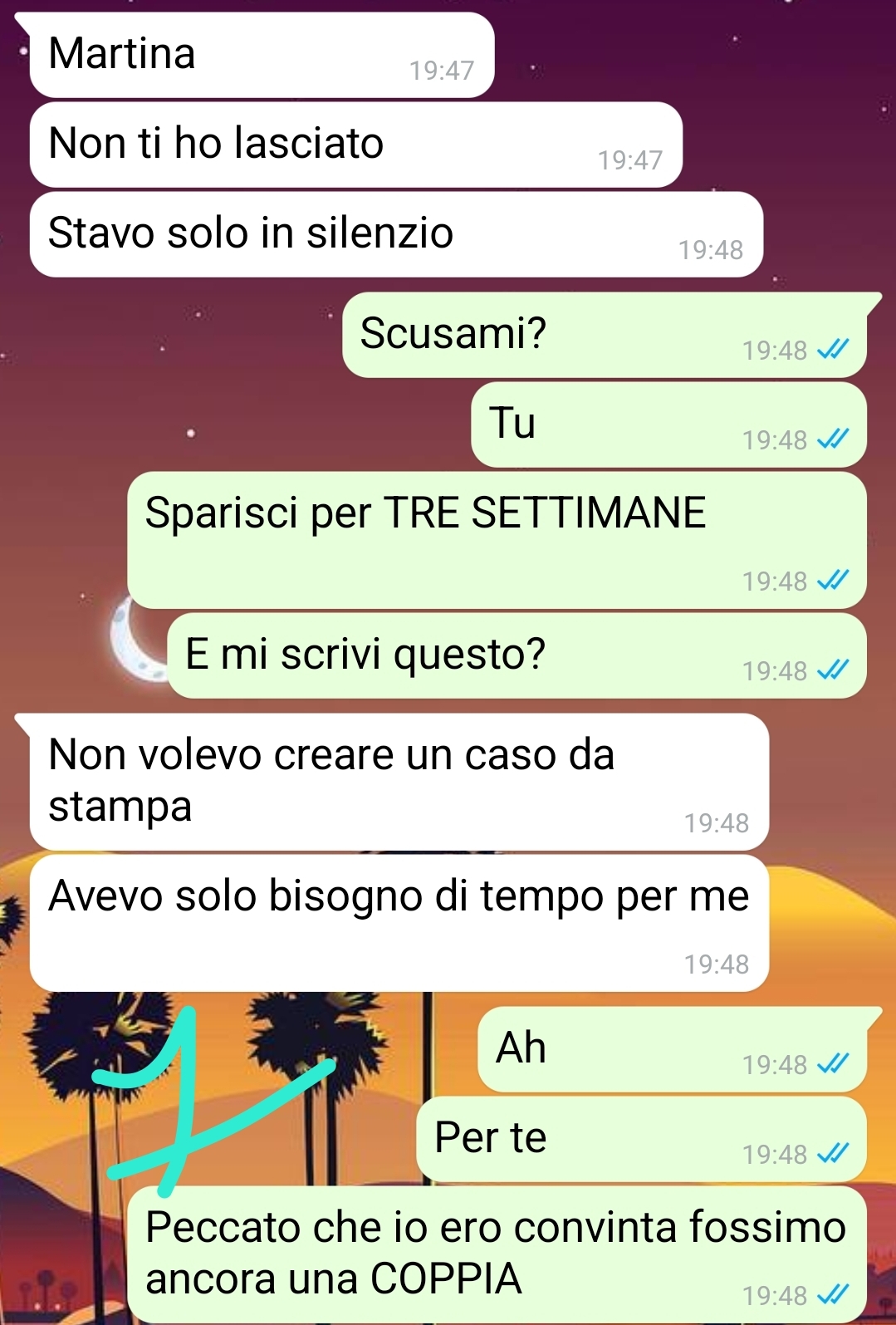Select the "Stavo solo in silenzio" bubble
Viewport: 896px width, 1325px height.
point(396,234)
